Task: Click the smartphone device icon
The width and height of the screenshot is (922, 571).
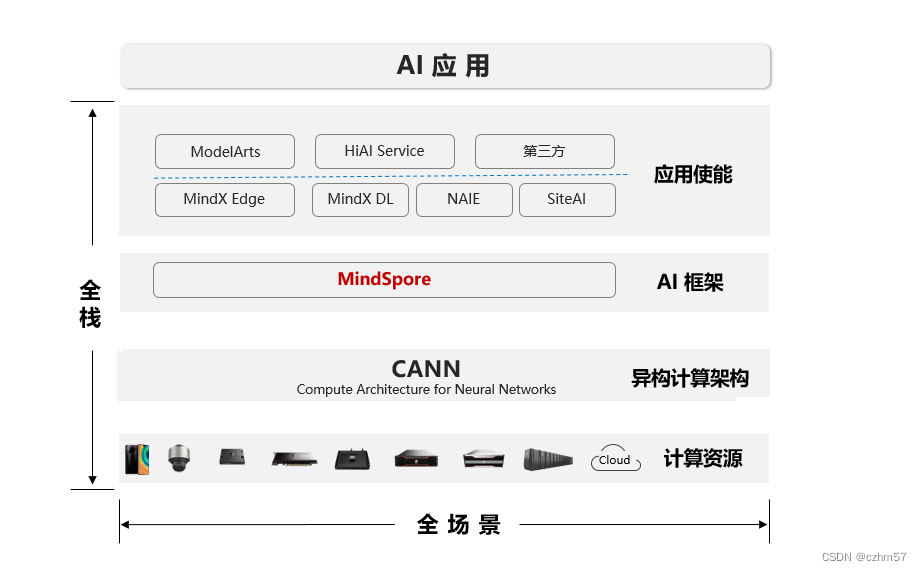Action: 137,459
